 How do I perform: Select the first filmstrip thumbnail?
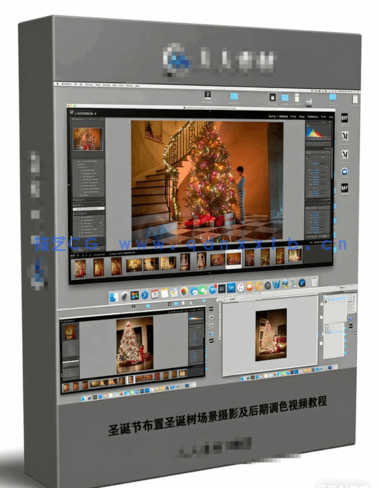click(x=80, y=268)
